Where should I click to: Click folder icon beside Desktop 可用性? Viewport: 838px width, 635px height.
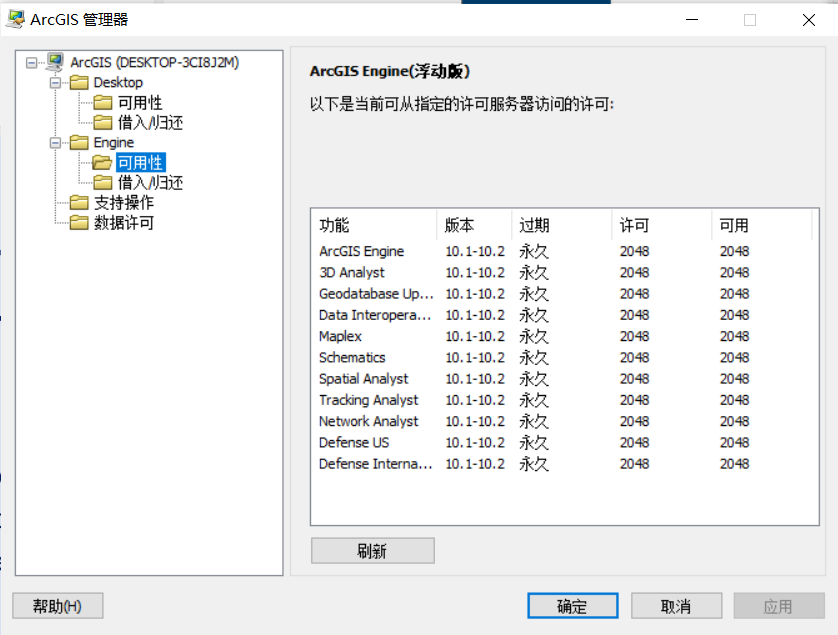point(102,102)
